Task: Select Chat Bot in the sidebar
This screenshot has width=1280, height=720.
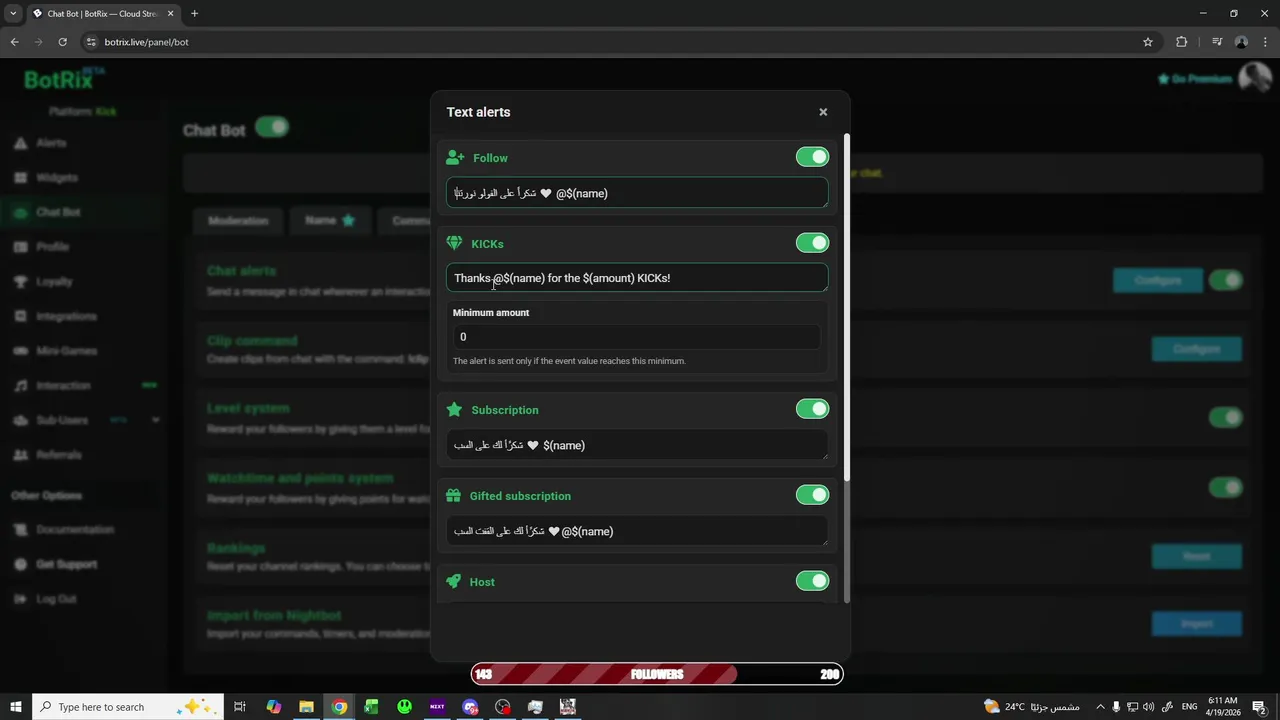Action: point(58,212)
